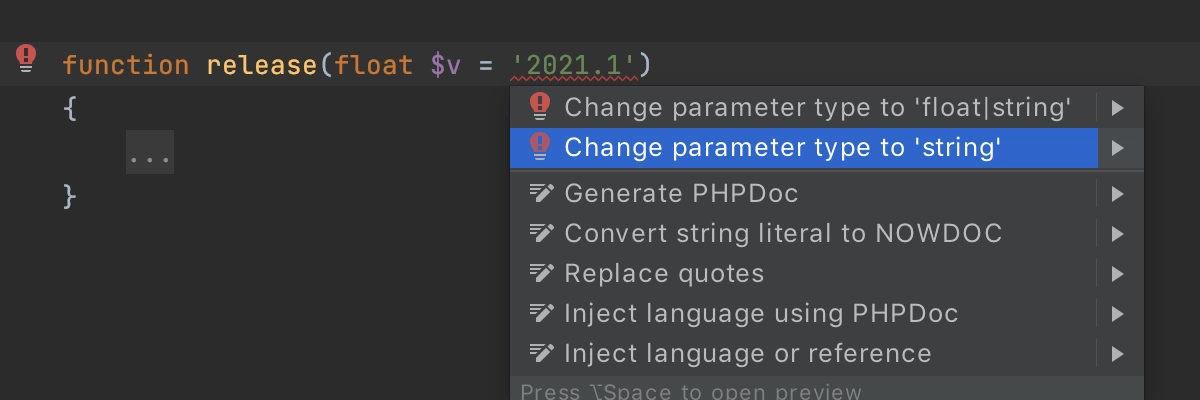Click the bulb icon beside 'float|string' option
Image resolution: width=1200 pixels, height=400 pixels.
(540, 106)
